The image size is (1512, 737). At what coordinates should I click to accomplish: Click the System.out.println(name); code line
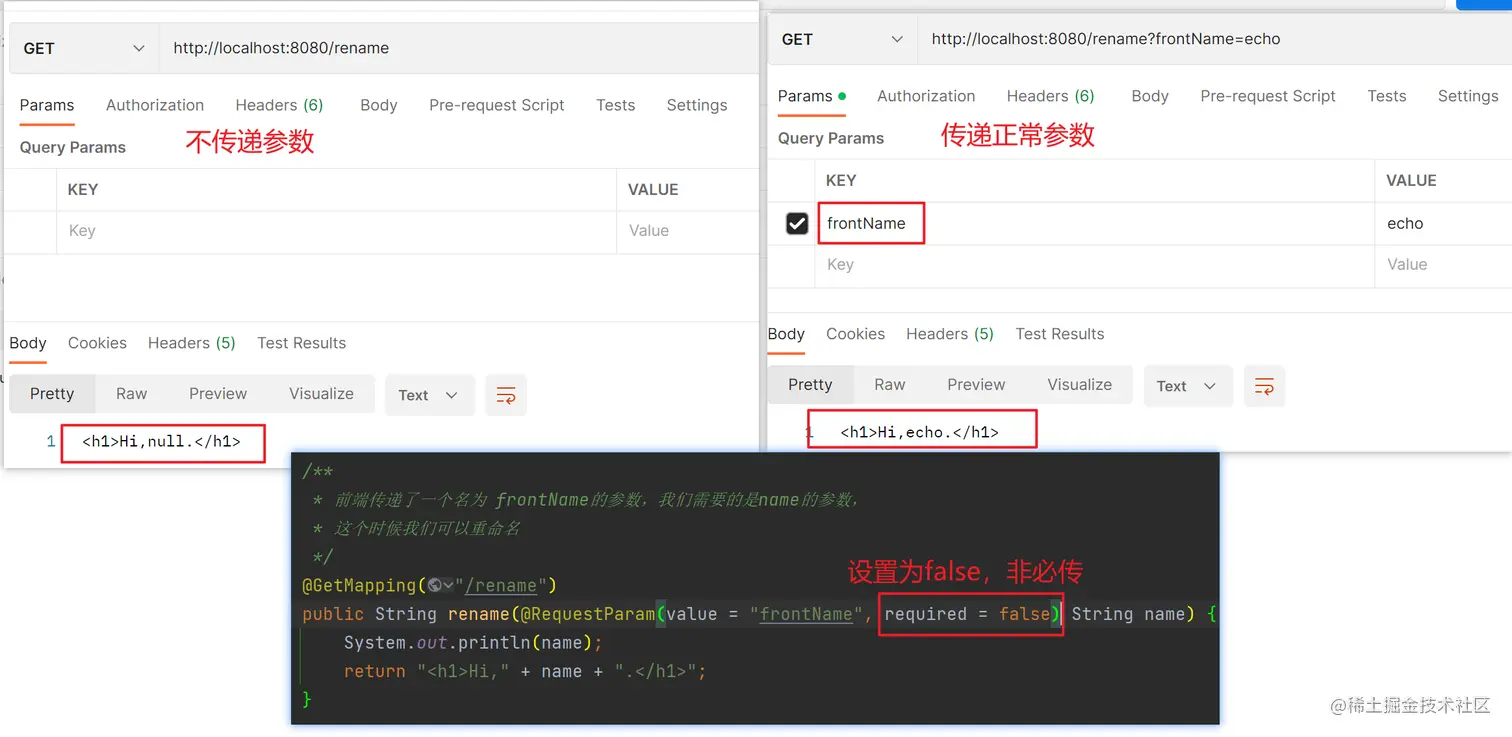point(473,643)
